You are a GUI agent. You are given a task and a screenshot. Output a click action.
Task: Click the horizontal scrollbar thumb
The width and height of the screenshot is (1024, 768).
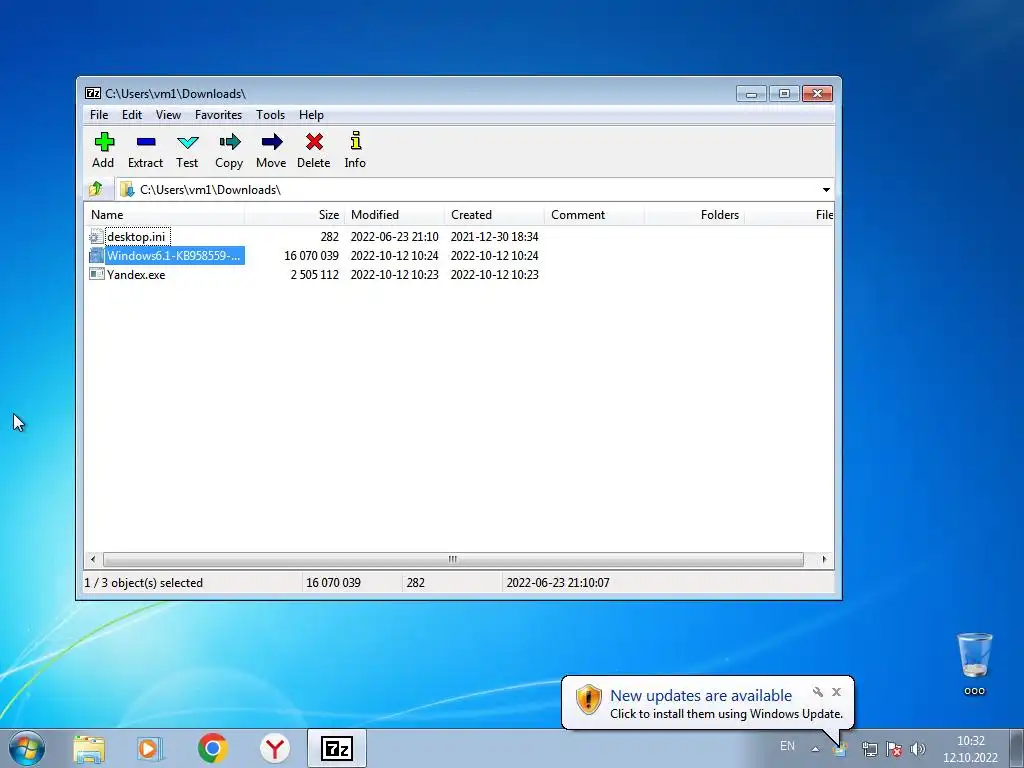coord(453,560)
